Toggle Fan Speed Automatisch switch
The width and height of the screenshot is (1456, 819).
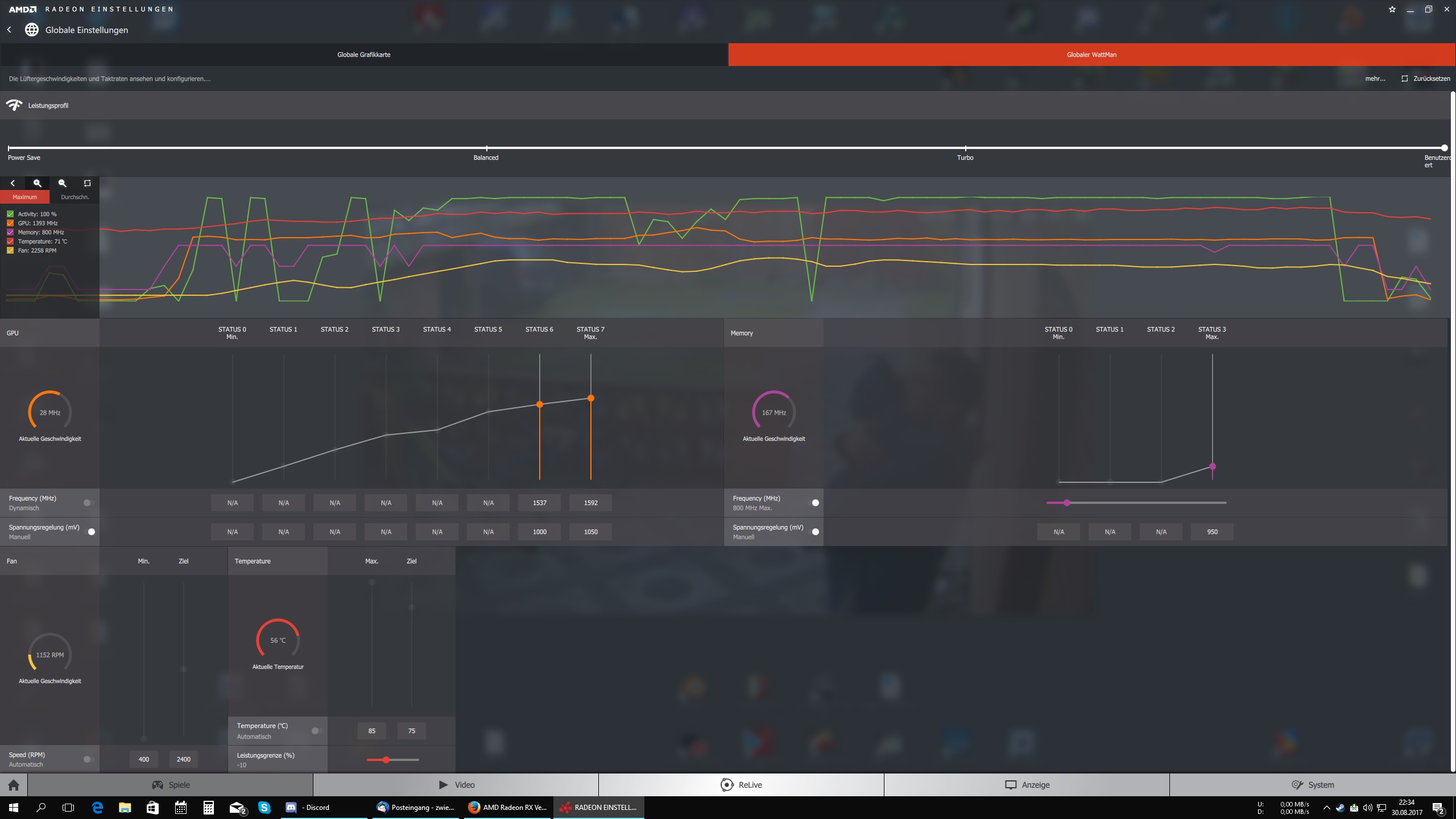pos(88,759)
